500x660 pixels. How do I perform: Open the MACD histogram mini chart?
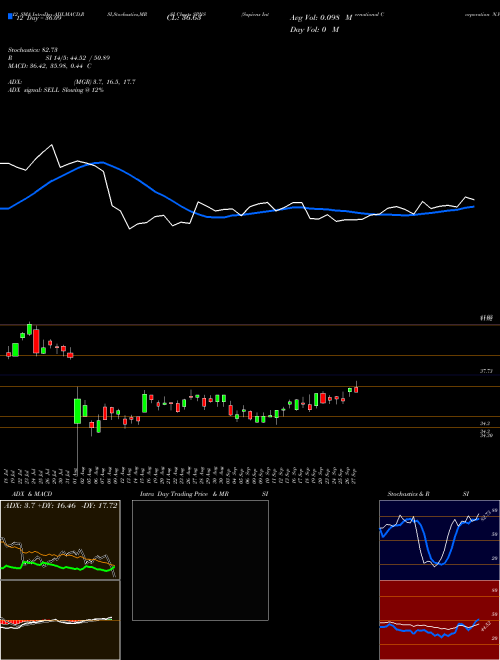(60, 620)
